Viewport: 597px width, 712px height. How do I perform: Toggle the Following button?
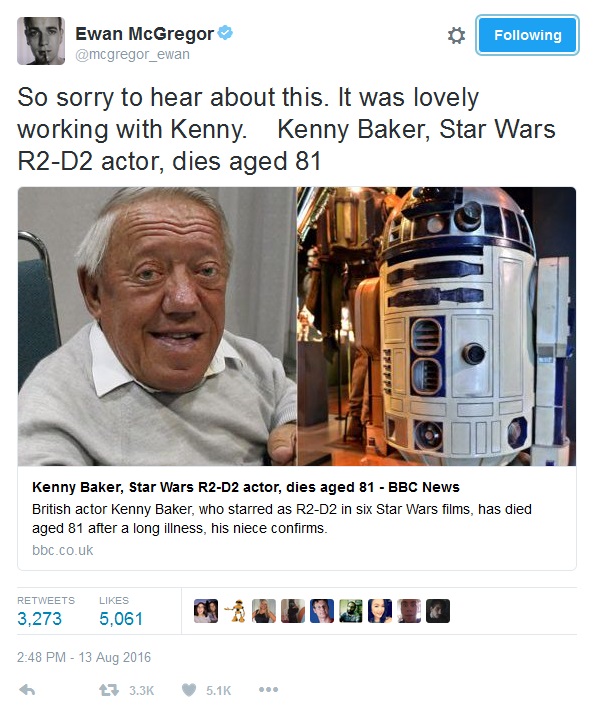point(527,35)
